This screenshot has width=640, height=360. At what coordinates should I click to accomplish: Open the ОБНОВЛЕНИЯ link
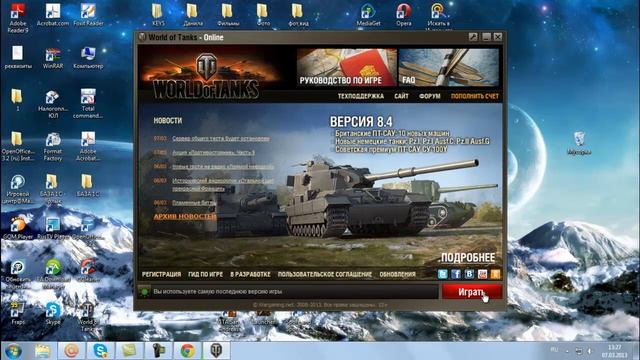point(398,274)
